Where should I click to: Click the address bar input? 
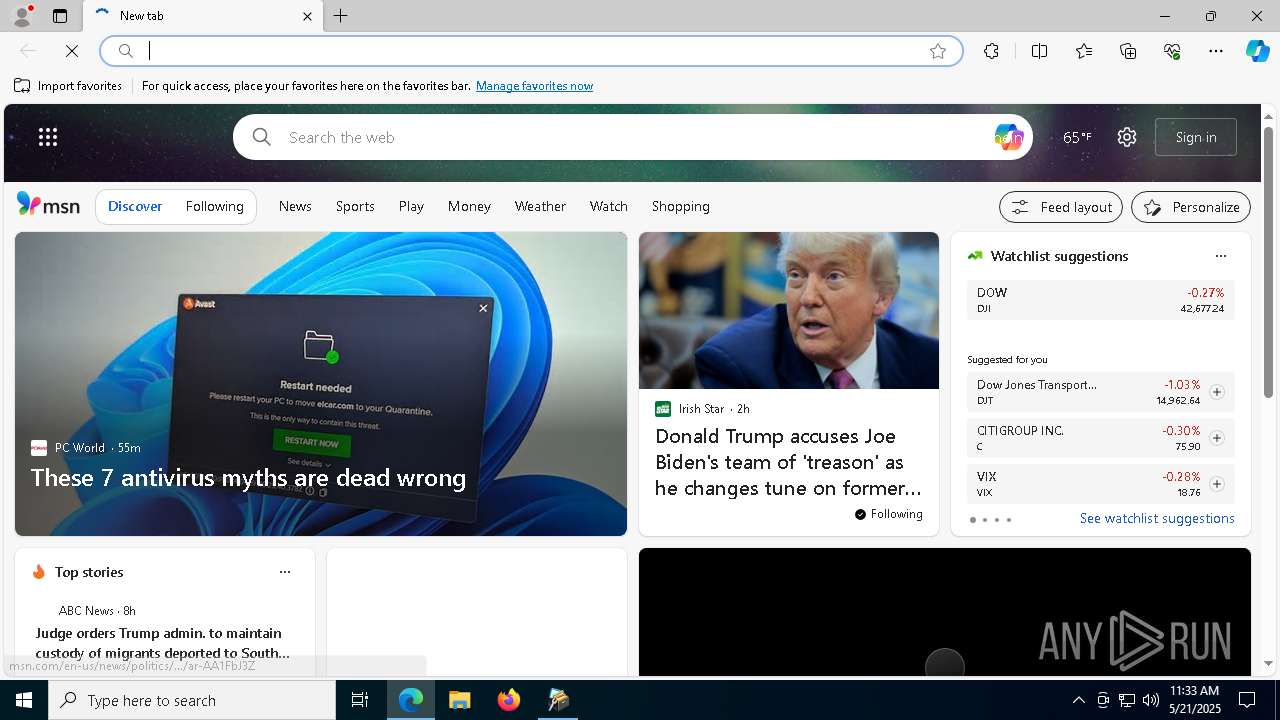530,51
